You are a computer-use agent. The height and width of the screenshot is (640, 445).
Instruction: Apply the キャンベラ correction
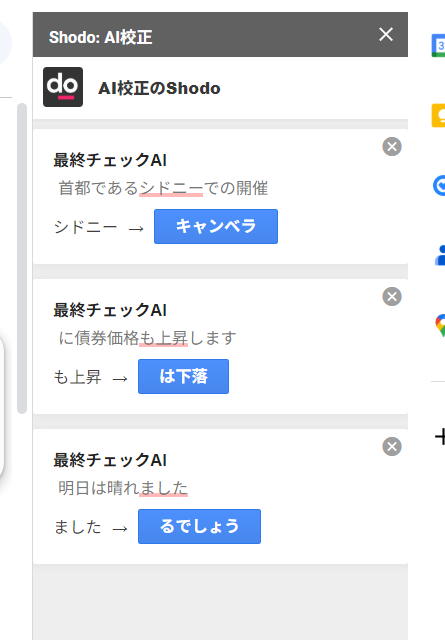pyautogui.click(x=216, y=227)
